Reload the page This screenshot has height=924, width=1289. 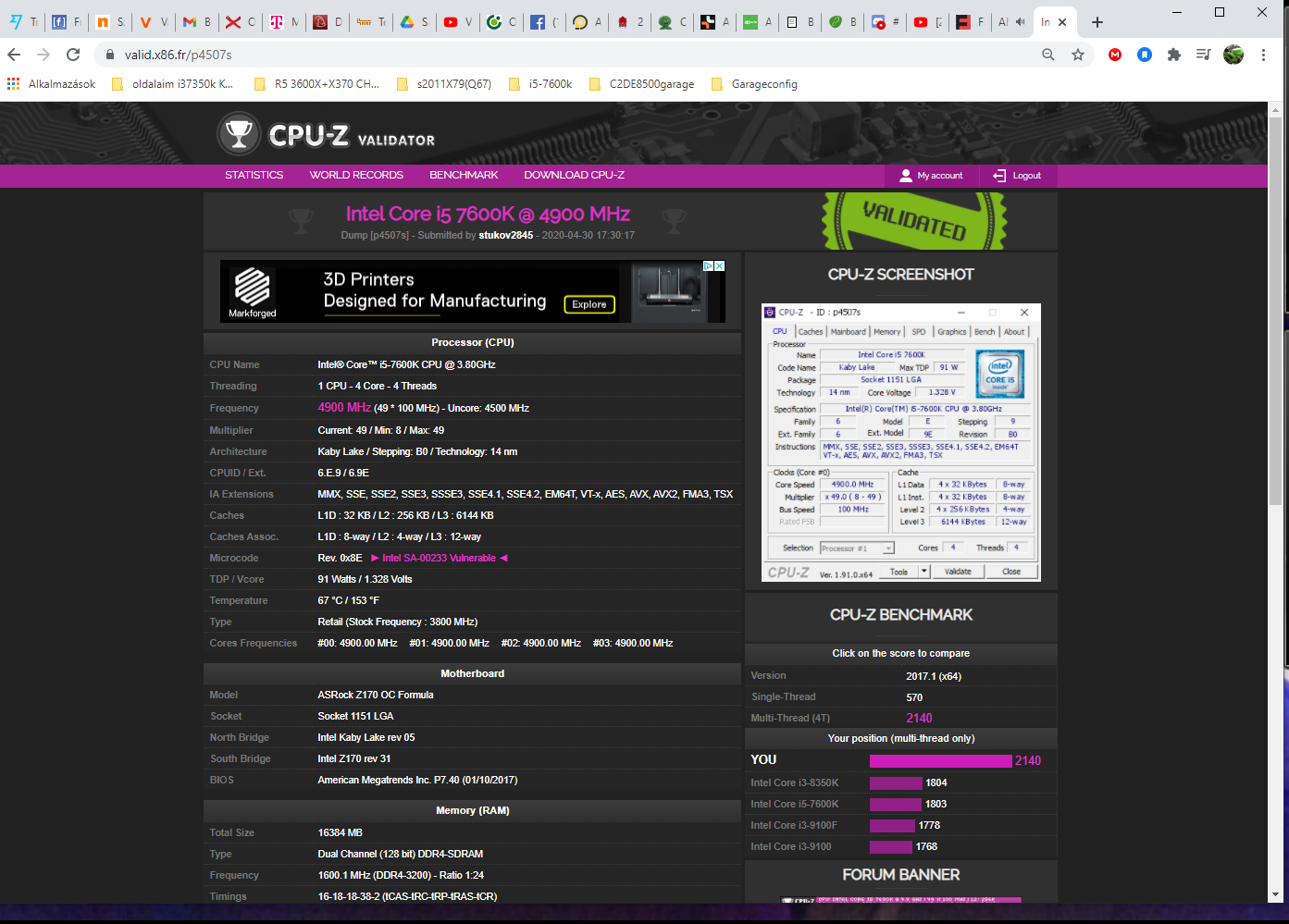73,55
